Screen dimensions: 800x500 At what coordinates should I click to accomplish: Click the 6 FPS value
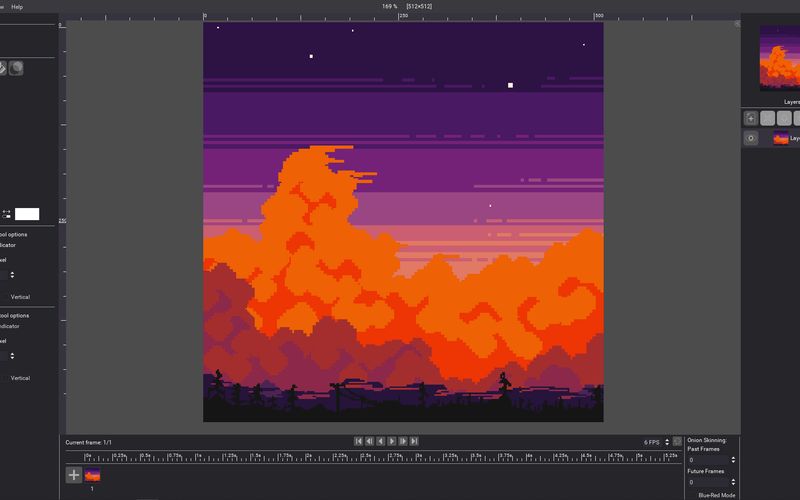pos(652,442)
